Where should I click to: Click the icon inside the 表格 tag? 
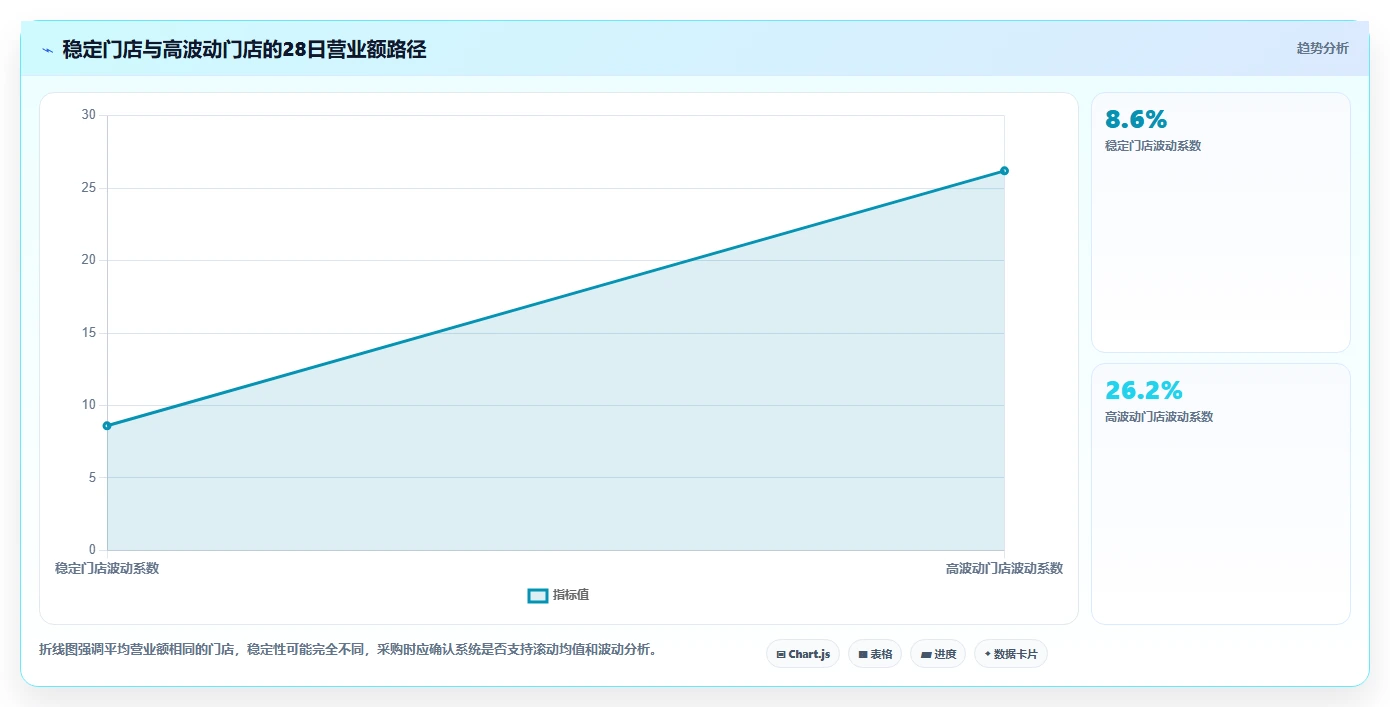[863, 655]
